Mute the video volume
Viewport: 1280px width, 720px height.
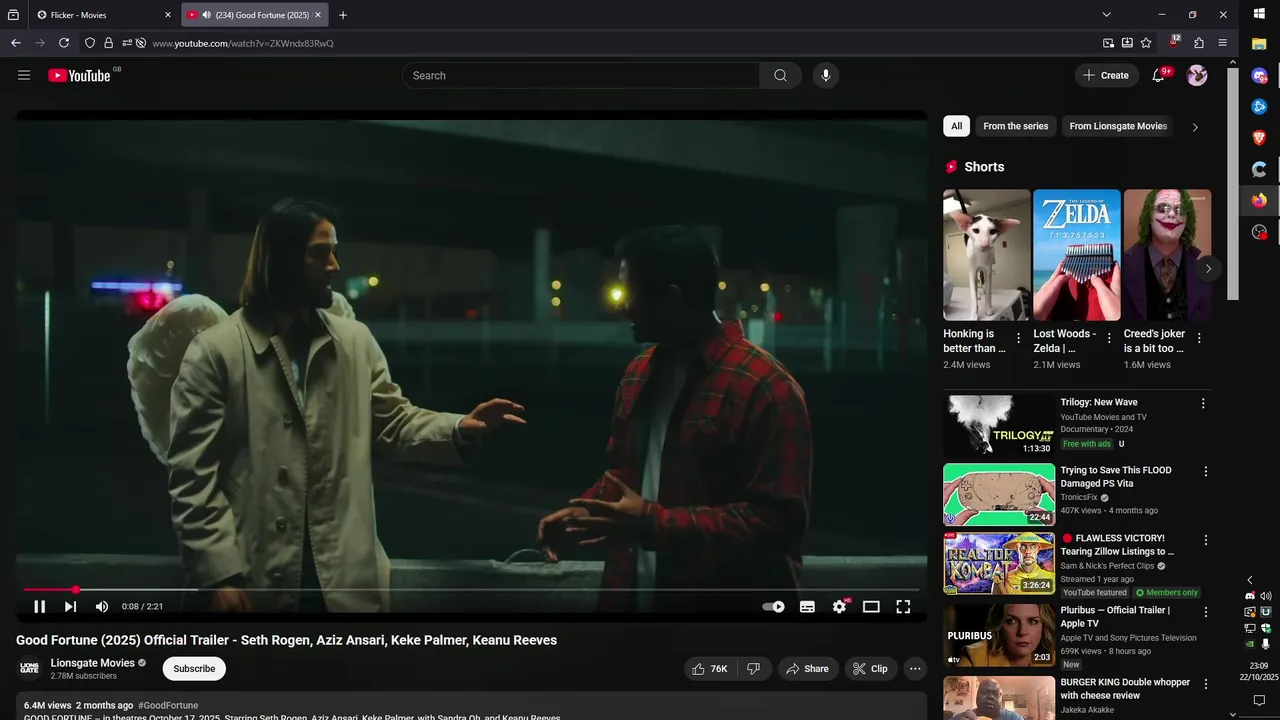(101, 606)
